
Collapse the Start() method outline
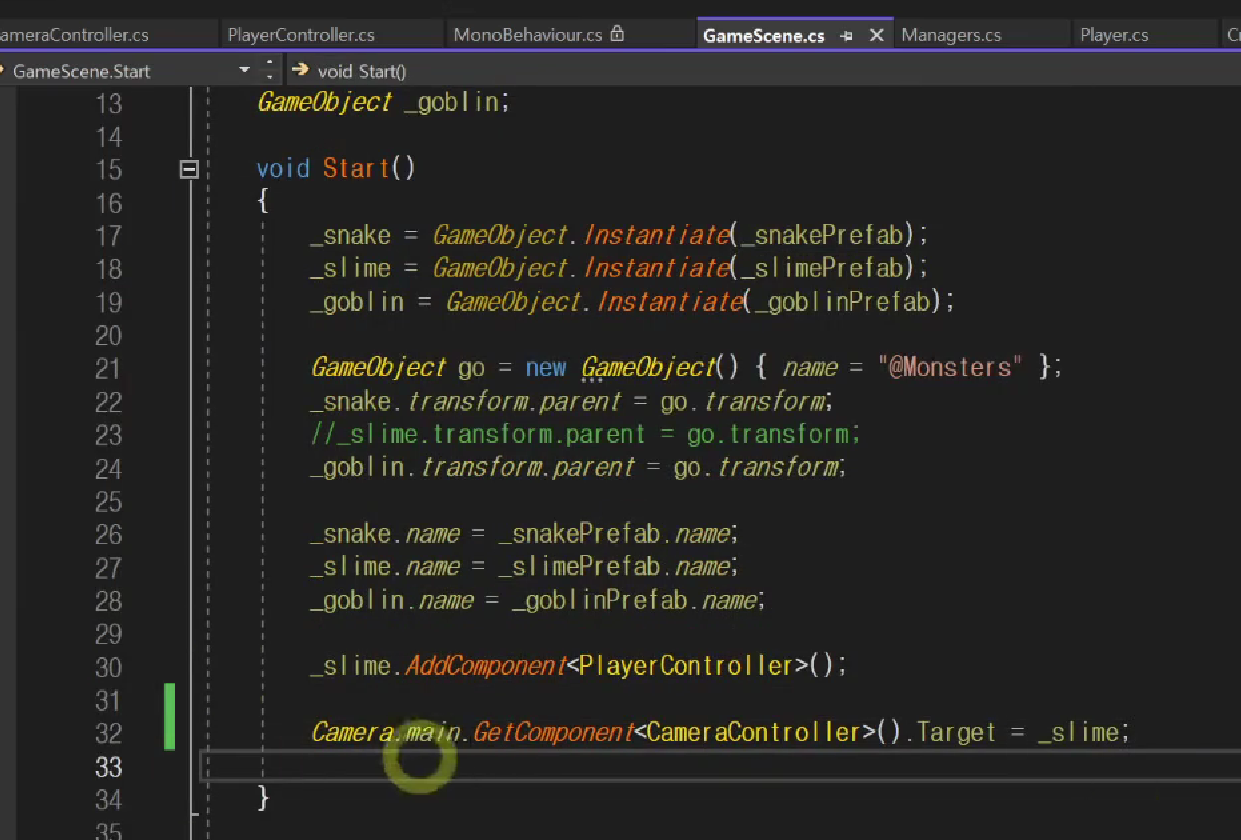[x=188, y=169]
